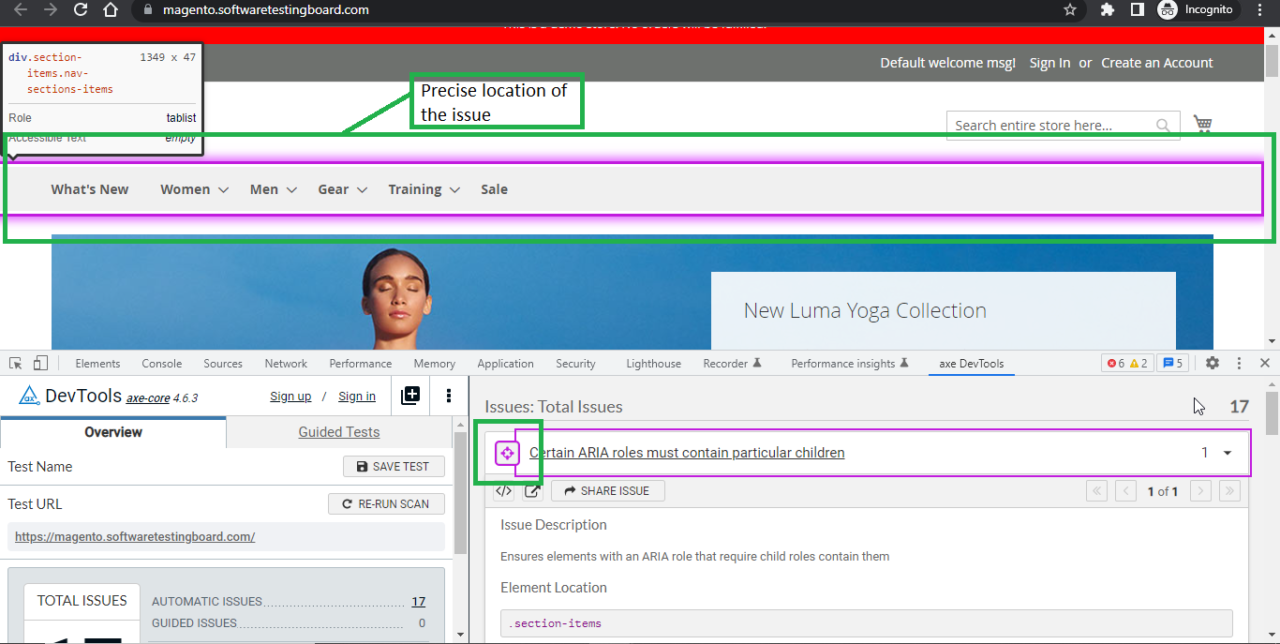Click the Create an Account link
This screenshot has width=1280, height=644.
[1156, 63]
